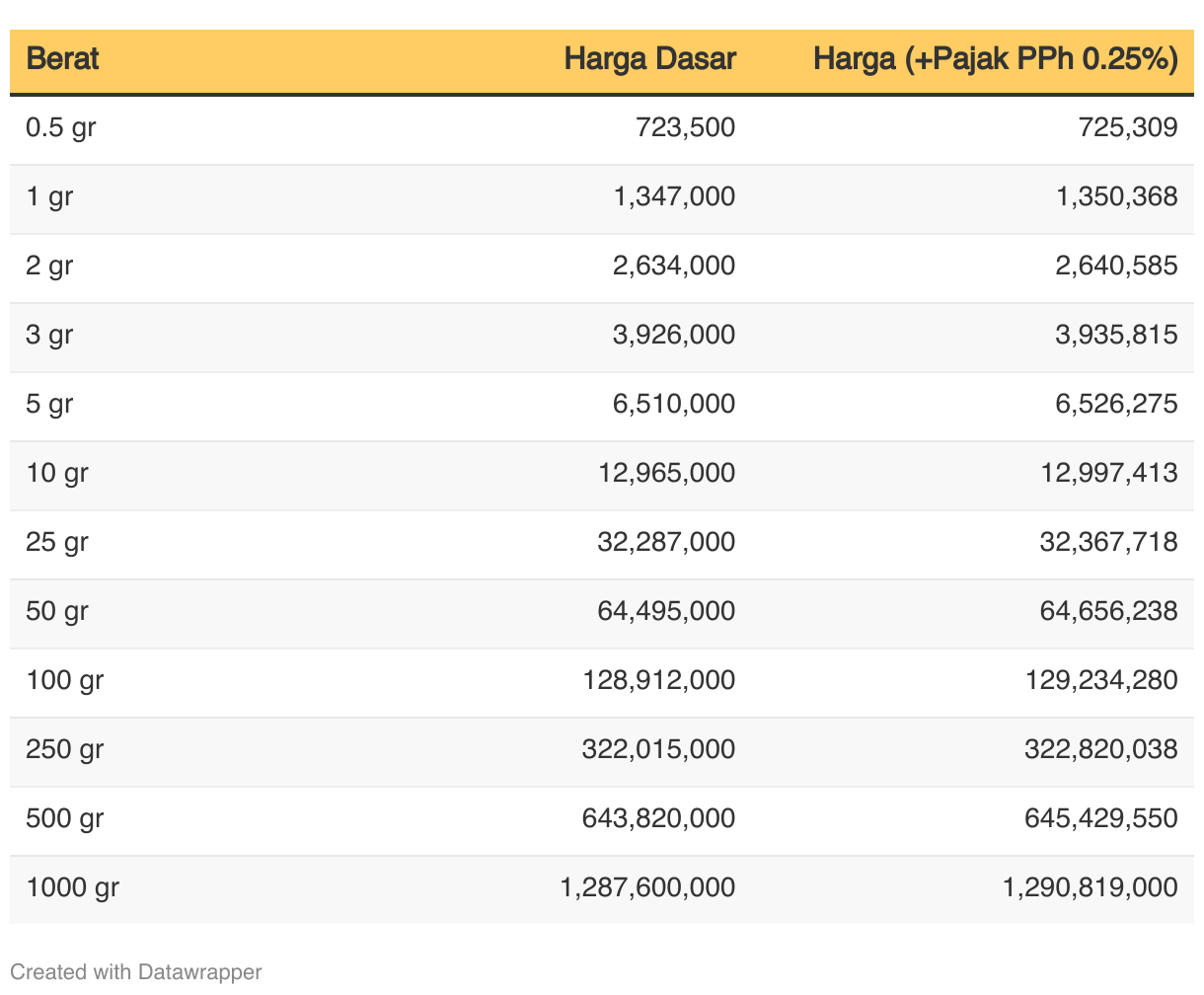1204x995 pixels.
Task: Select the 0.5 gr row label
Action: click(61, 127)
